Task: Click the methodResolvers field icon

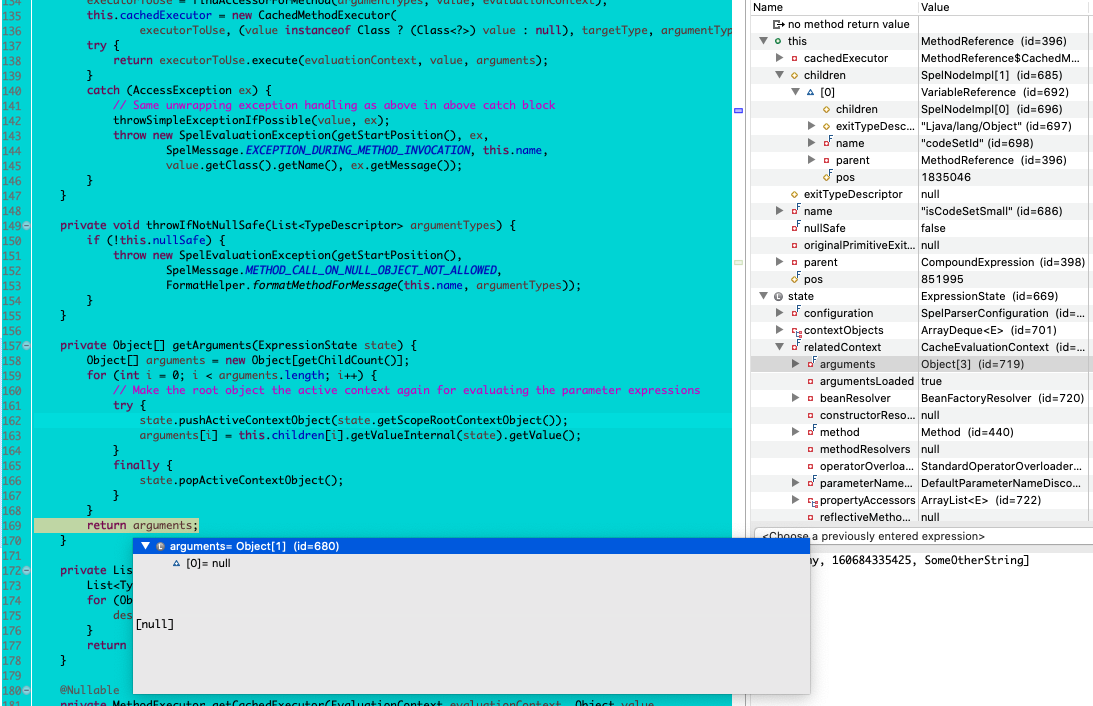Action: [x=811, y=450]
